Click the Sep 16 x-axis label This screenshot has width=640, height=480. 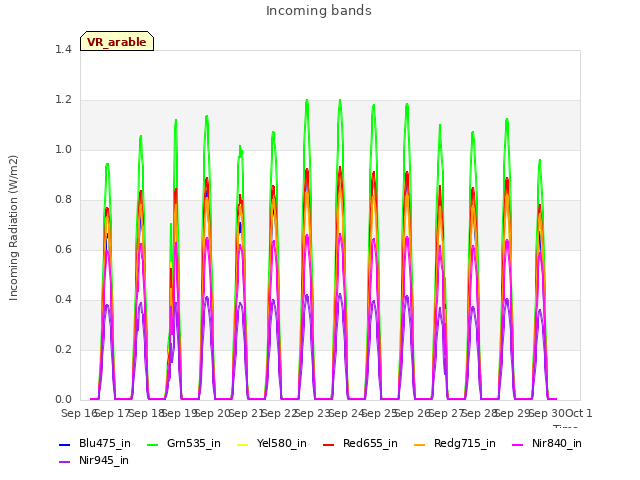click(x=79, y=413)
